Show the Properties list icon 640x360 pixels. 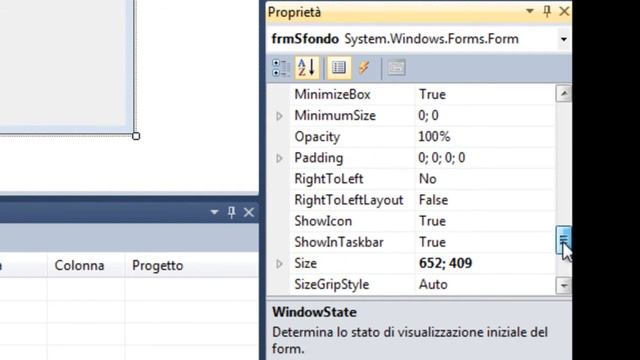pos(339,68)
